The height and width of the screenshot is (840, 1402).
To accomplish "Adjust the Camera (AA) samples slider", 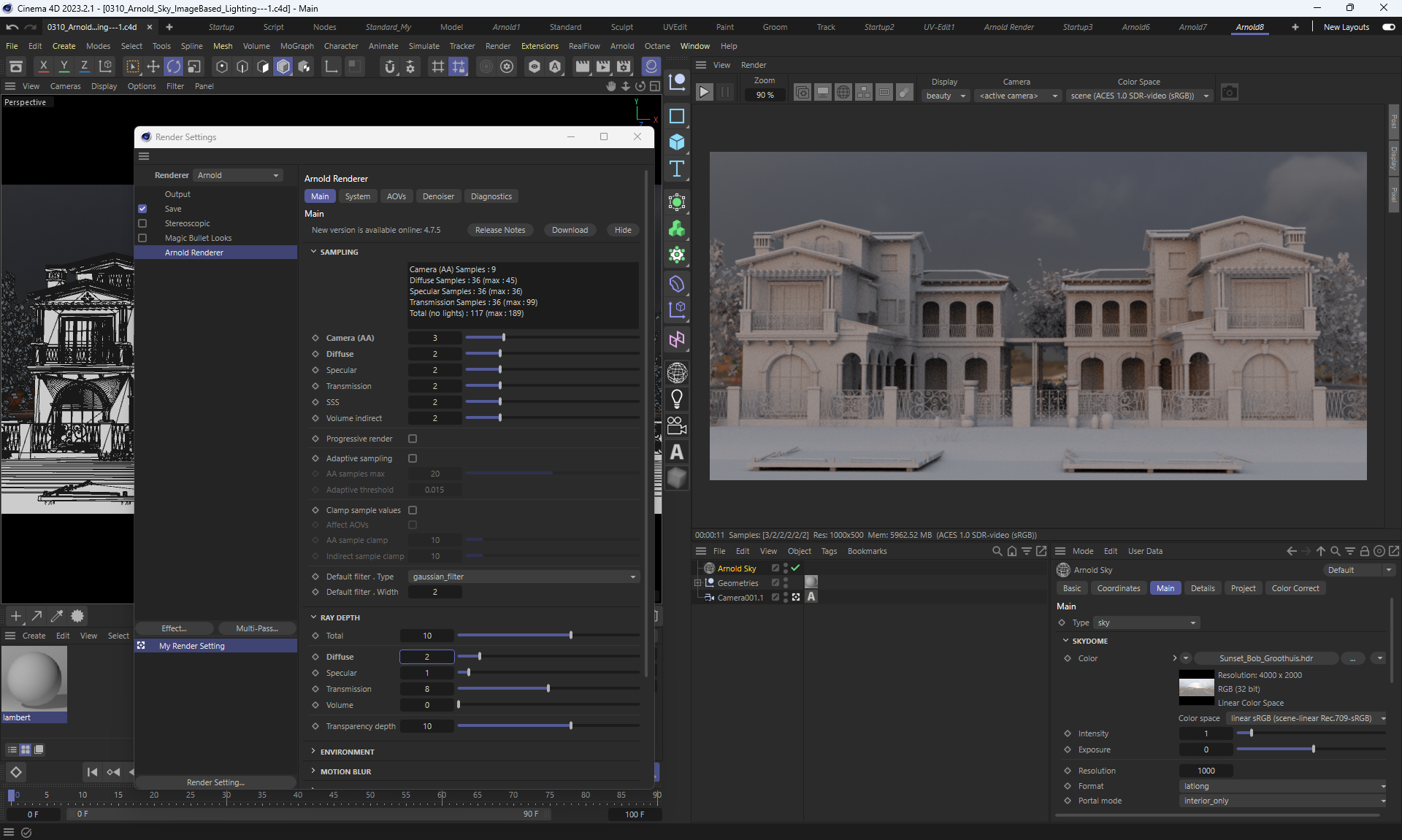I will [504, 338].
